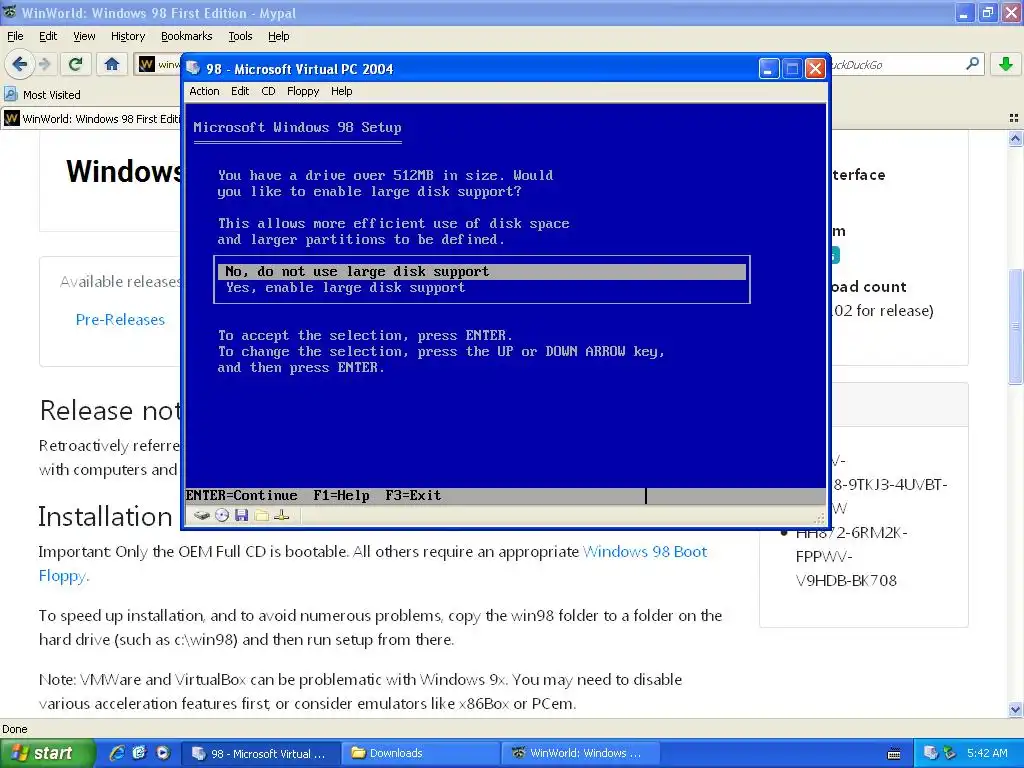This screenshot has height=768, width=1024.
Task: Click the page scrollbar down arrow
Action: pos(1015,709)
